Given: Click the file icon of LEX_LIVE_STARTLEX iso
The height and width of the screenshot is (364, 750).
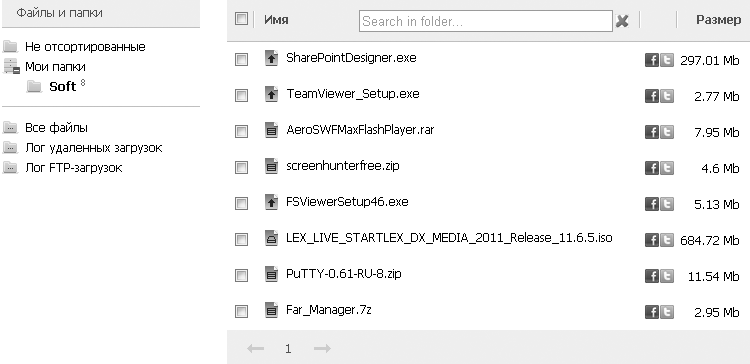Looking at the screenshot, I should 271,238.
